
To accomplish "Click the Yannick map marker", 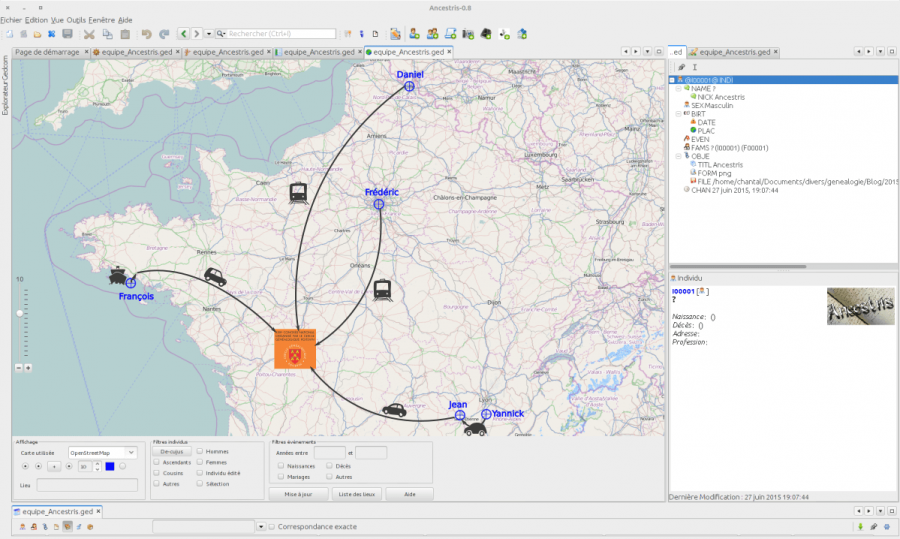I will (486, 414).
